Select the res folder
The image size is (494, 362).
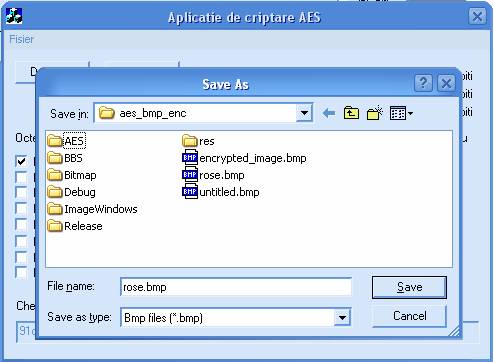198,141
